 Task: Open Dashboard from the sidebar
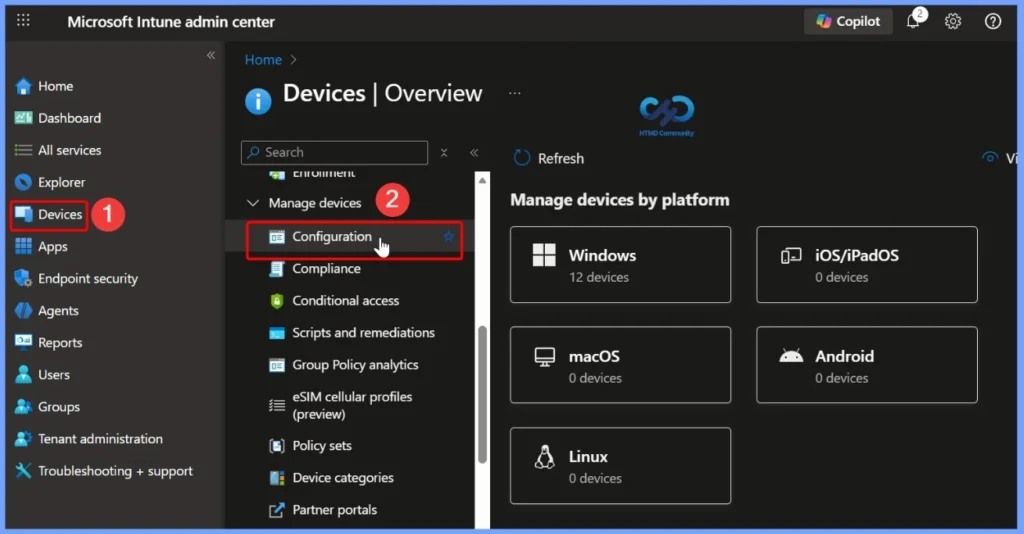pos(69,118)
